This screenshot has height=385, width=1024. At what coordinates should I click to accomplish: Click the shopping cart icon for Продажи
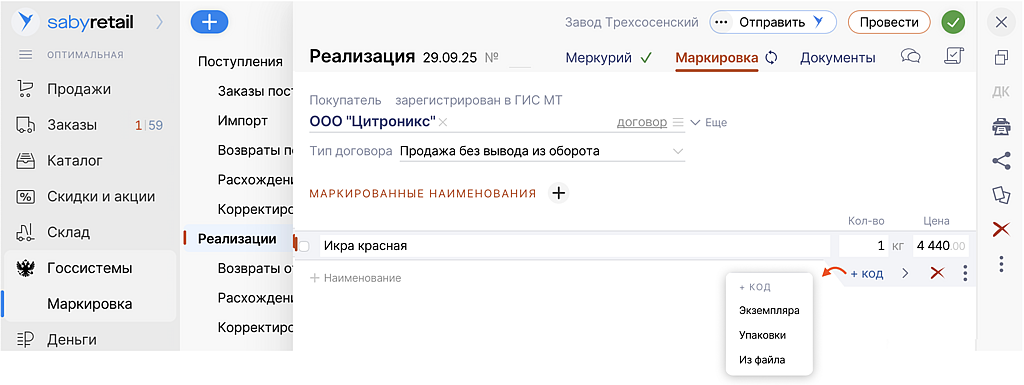(x=25, y=89)
